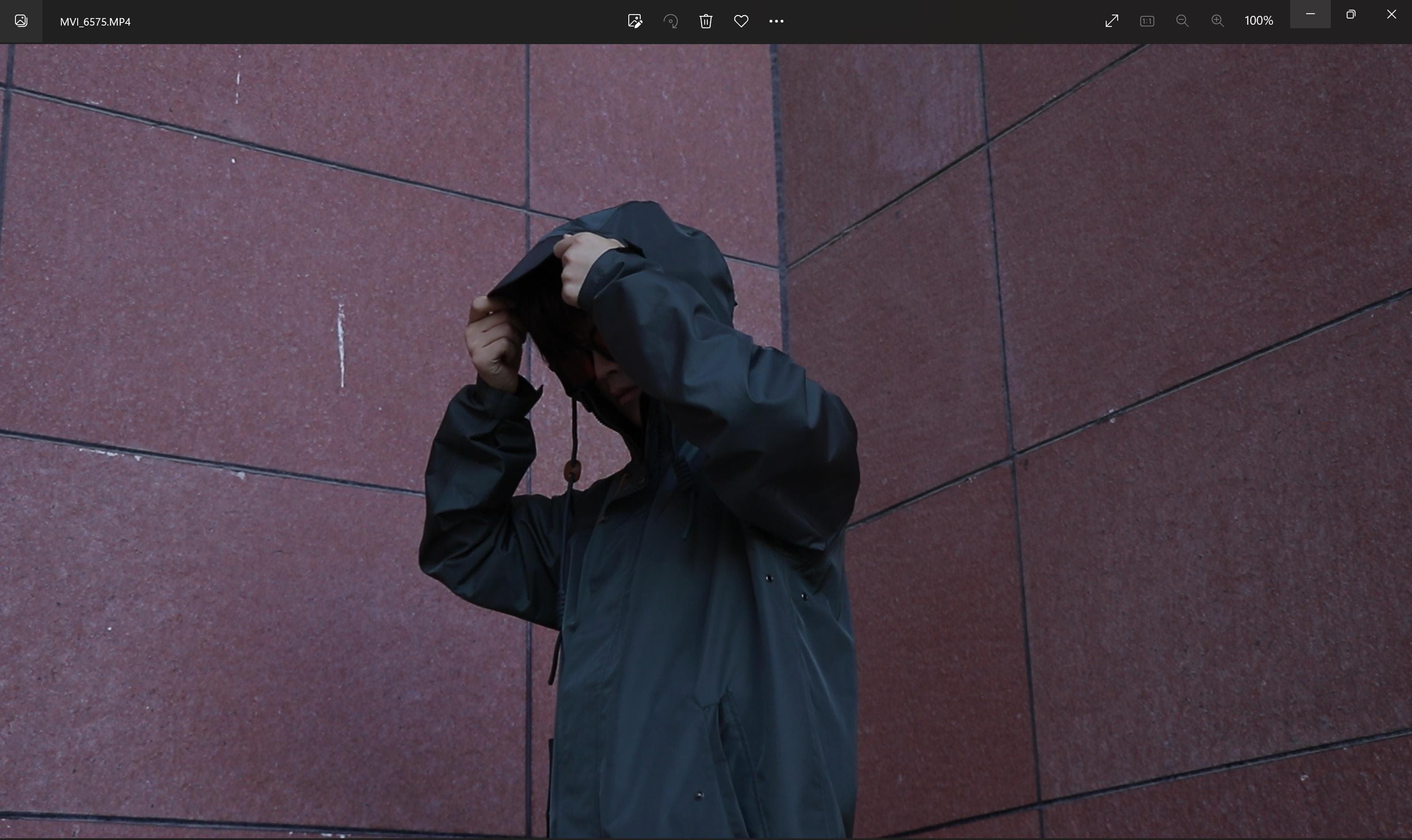Image resolution: width=1412 pixels, height=840 pixels.
Task: Delete MVI_6575.MP4 with the trash icon
Action: (706, 21)
